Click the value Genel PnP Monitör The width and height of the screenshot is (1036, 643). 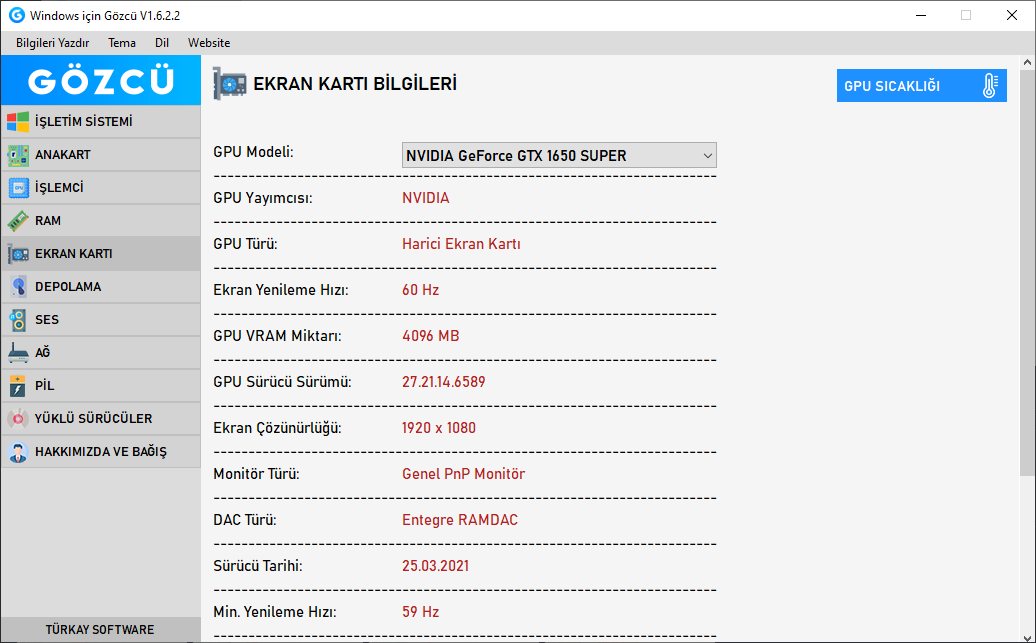point(463,474)
